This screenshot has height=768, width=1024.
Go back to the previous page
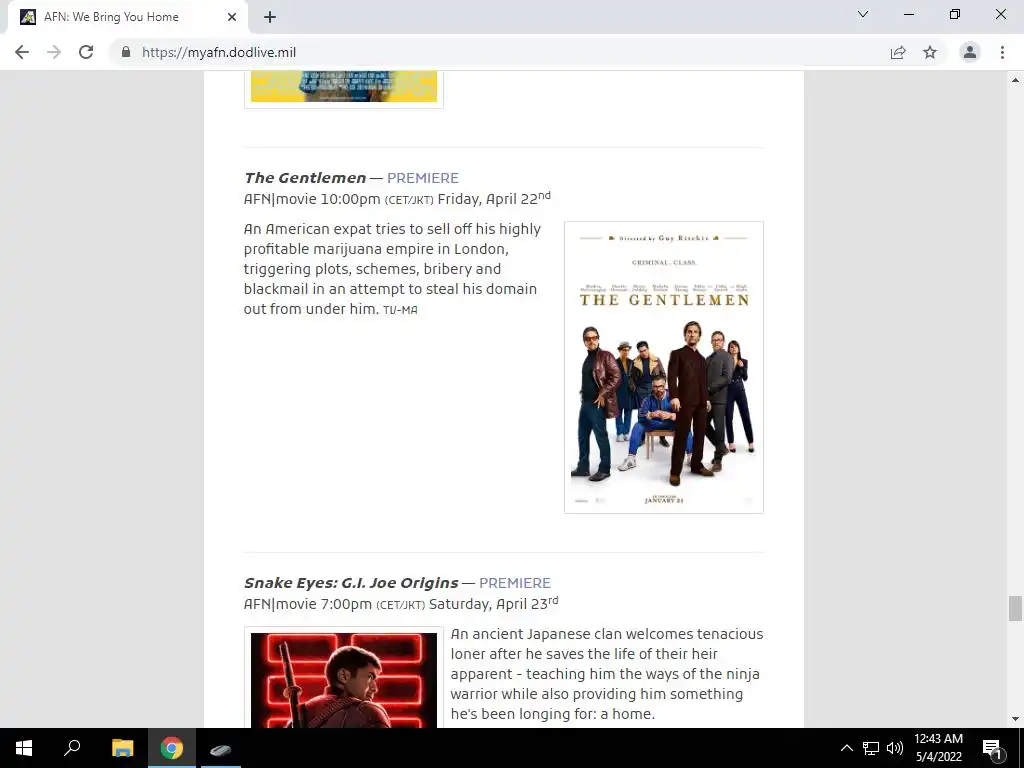[x=22, y=52]
